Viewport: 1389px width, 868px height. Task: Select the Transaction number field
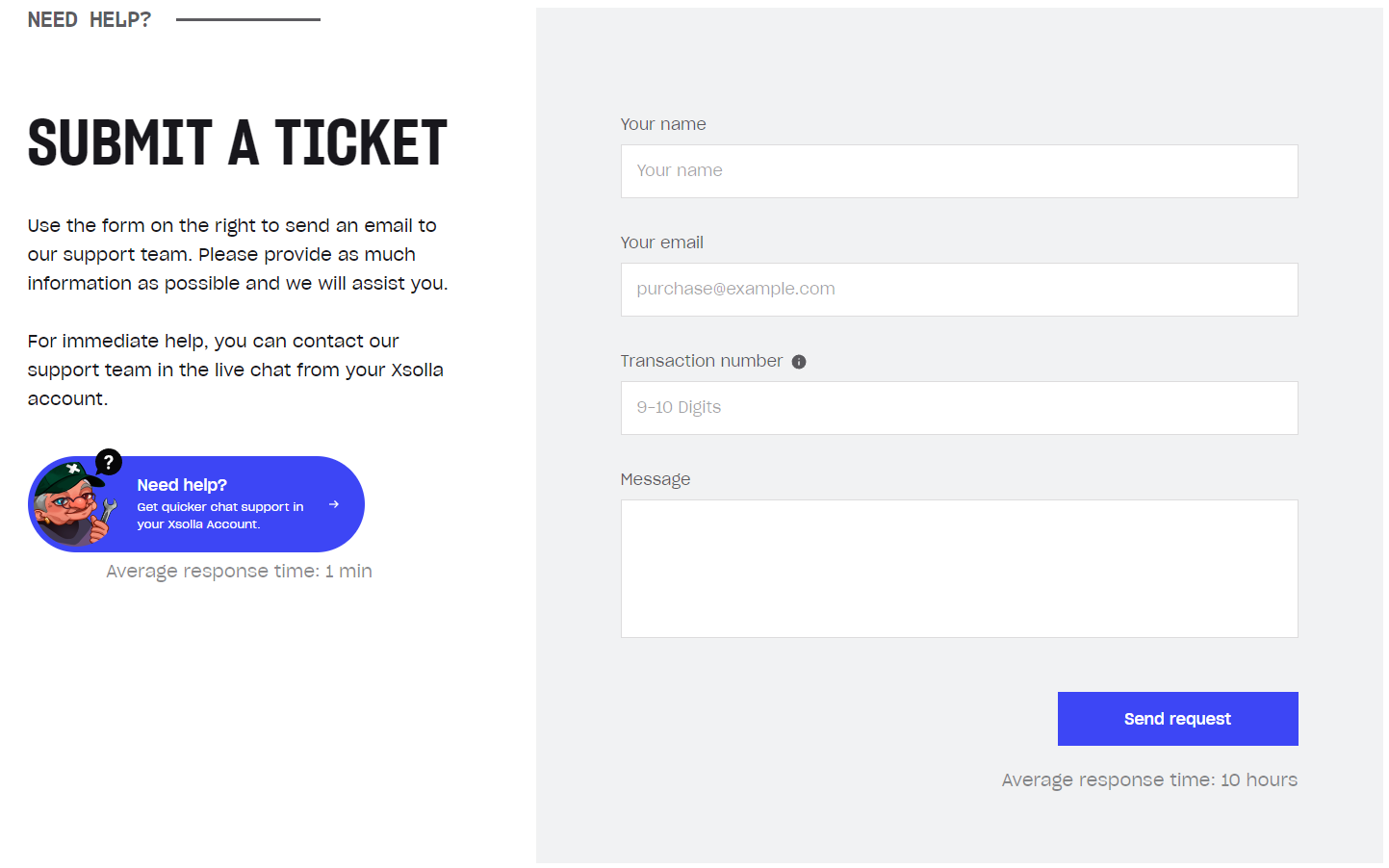959,408
